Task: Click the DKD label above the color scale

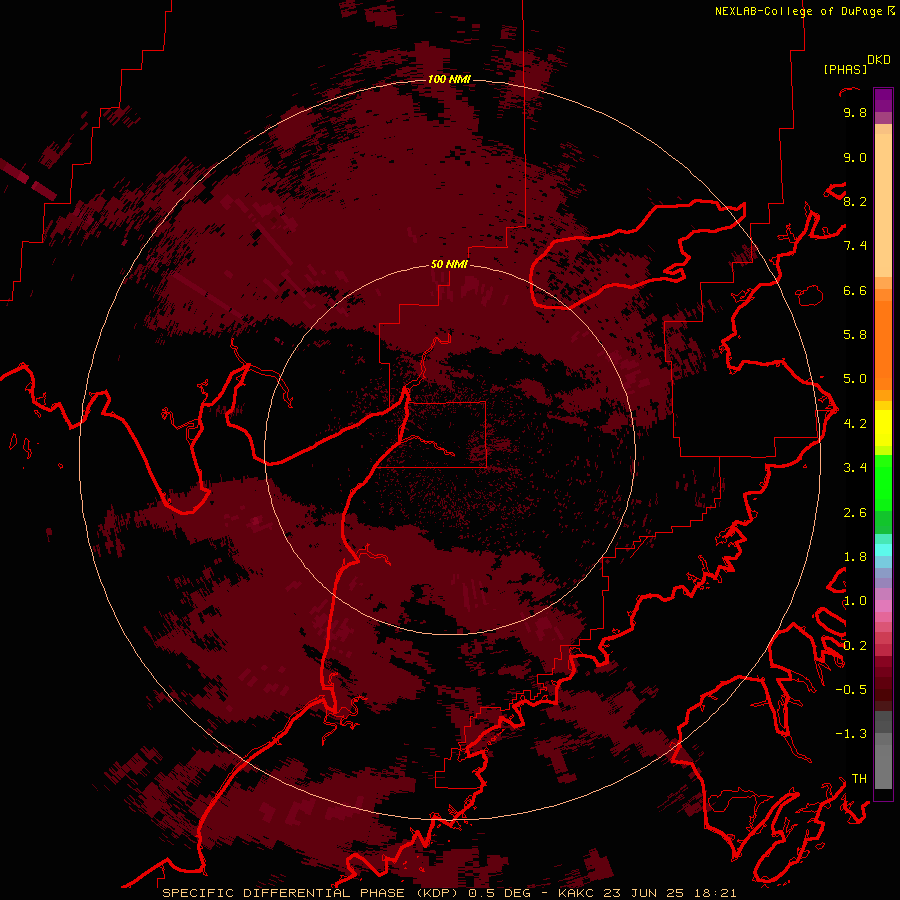Action: [x=879, y=60]
